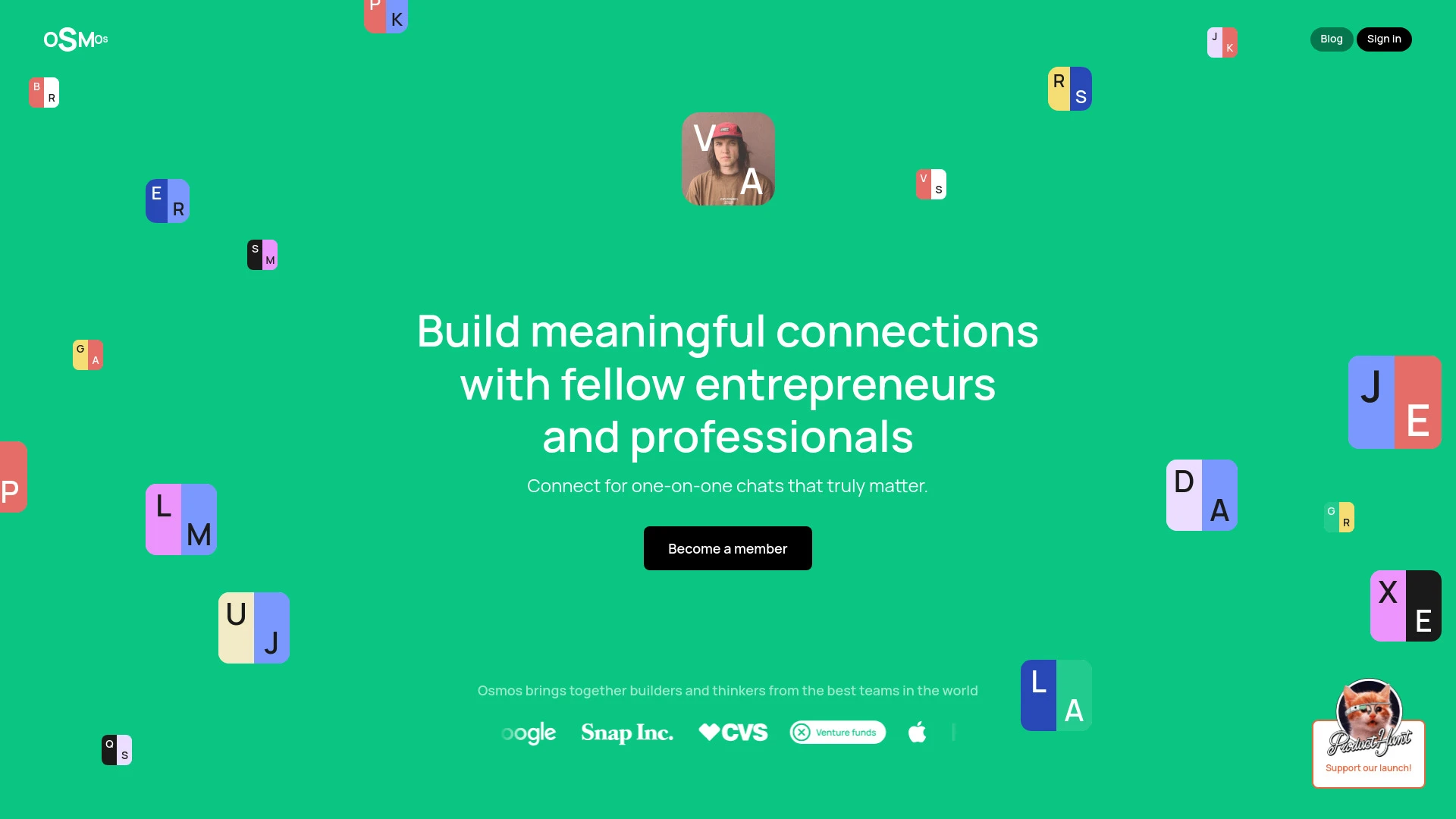This screenshot has width=1456, height=819.
Task: Click the CVS logo link
Action: [x=732, y=733]
